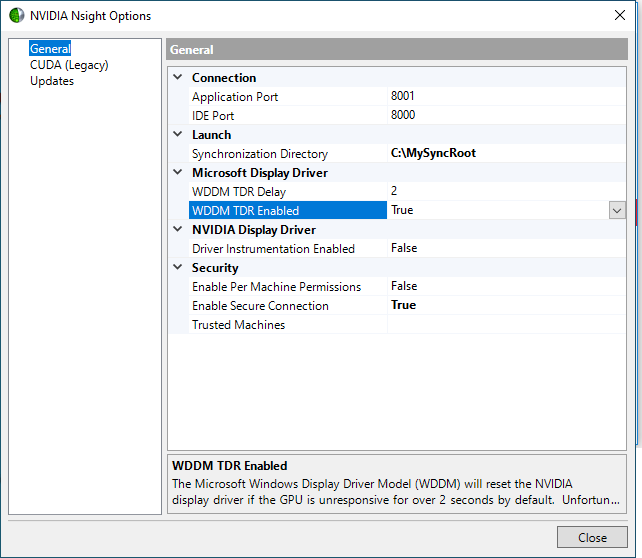The width and height of the screenshot is (642, 558).
Task: Collapse the Launch section
Action: pyautogui.click(x=178, y=134)
